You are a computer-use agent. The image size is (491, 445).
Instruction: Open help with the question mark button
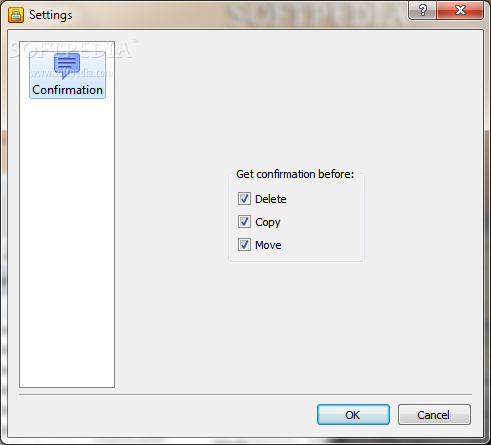(x=422, y=10)
